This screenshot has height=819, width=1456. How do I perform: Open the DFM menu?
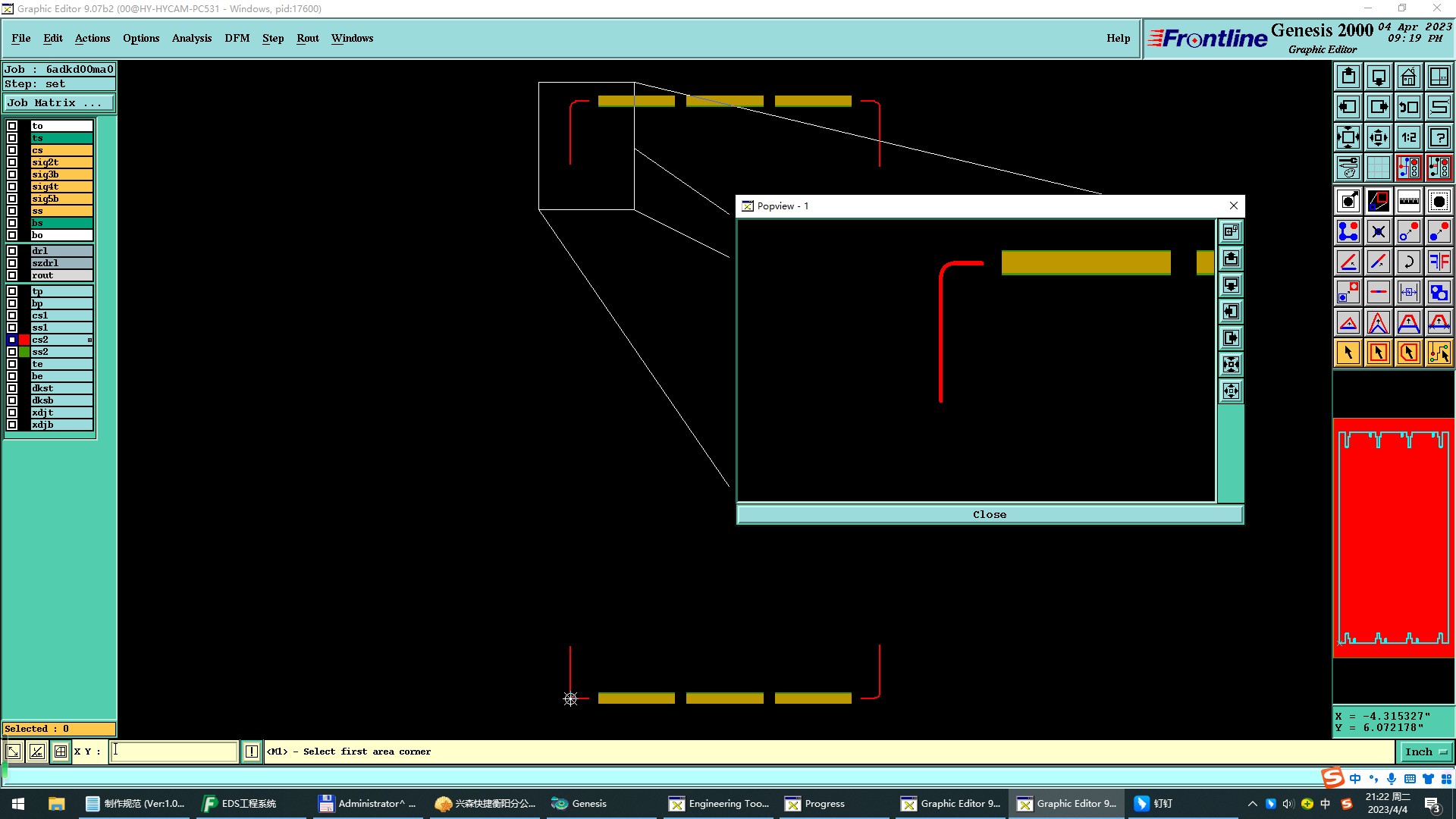point(237,38)
